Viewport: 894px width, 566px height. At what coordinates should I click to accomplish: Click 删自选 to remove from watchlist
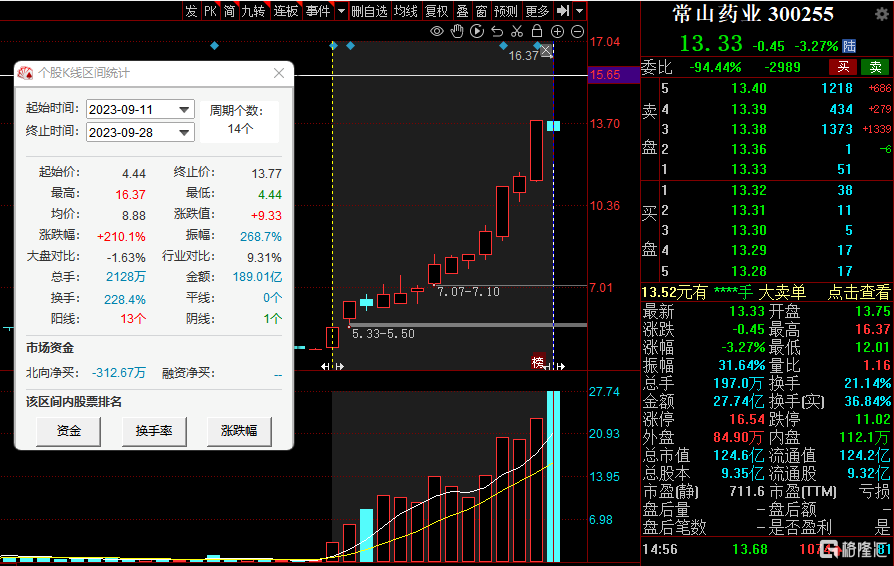pos(369,11)
